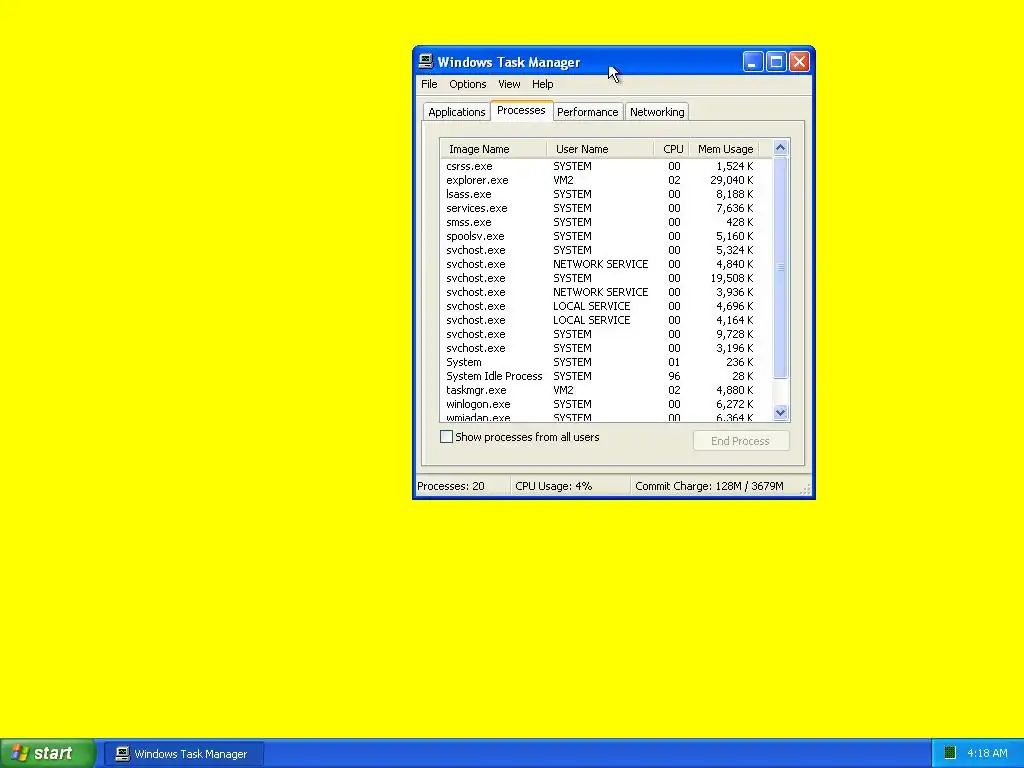Screen dimensions: 1024x768
Task: Click the End Process button
Action: tap(741, 441)
